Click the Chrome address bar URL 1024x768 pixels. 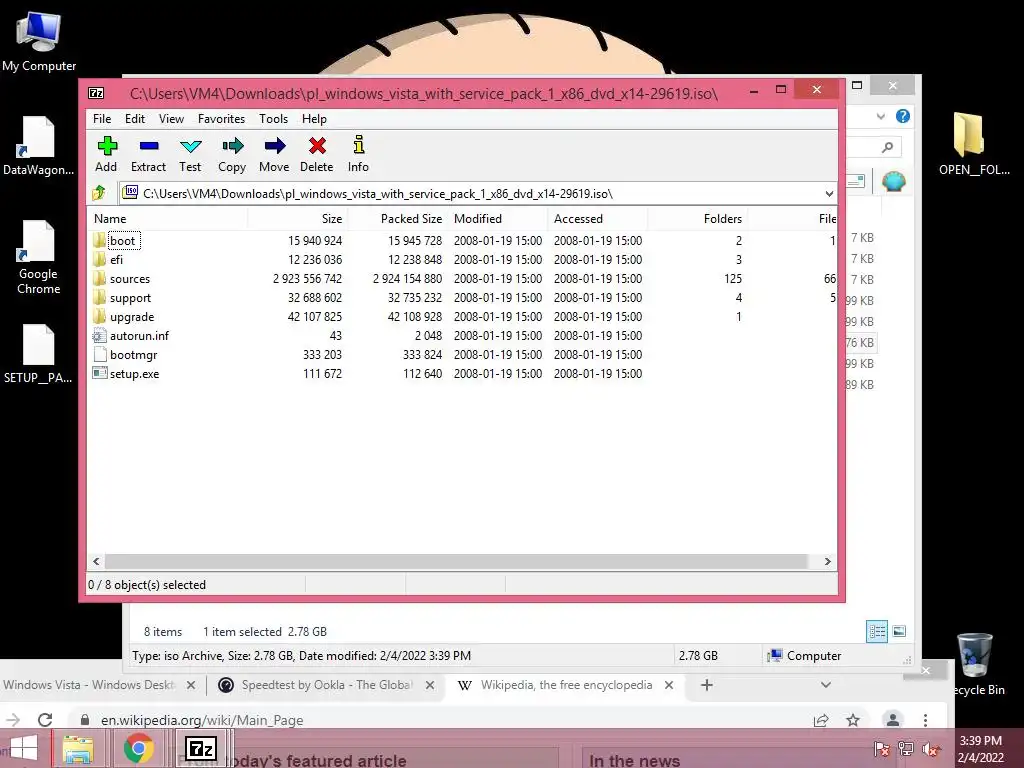click(x=202, y=720)
